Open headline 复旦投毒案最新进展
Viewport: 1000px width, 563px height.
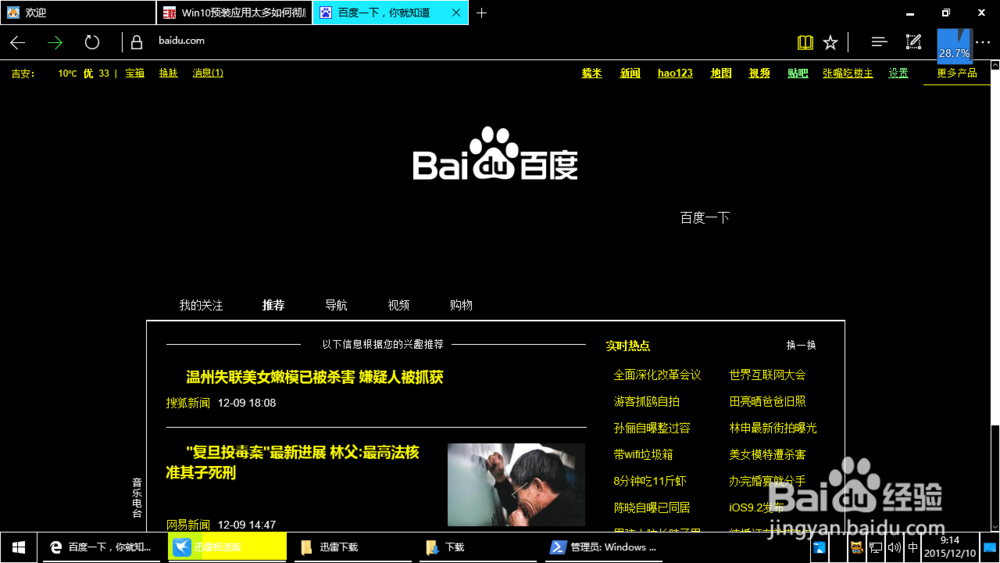(x=293, y=462)
